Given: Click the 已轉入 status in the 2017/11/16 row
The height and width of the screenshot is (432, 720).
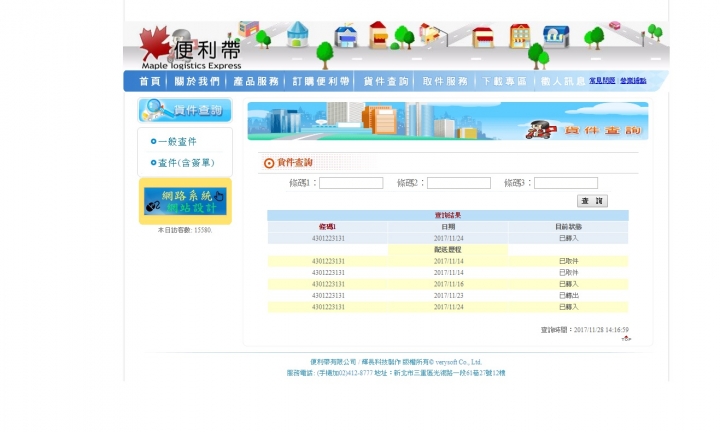Looking at the screenshot, I should point(568,284).
